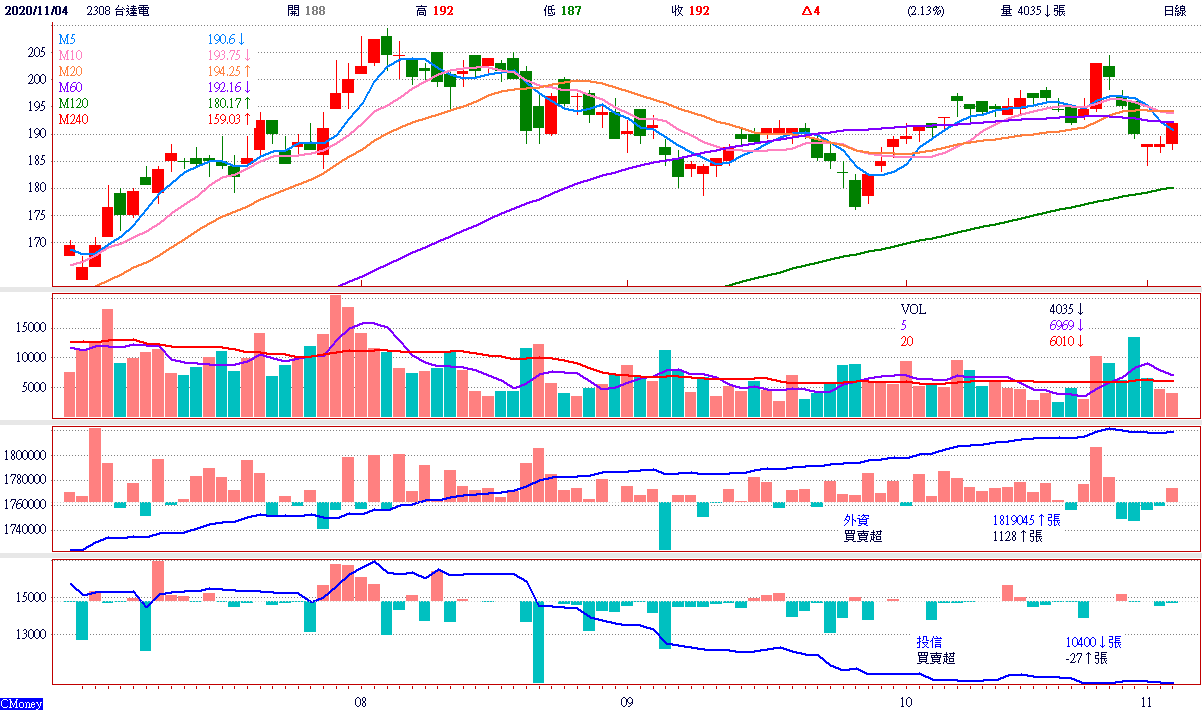This screenshot has height=722, width=1202.
Task: Click the CMoney logo in bottom corner
Action: (x=22, y=706)
